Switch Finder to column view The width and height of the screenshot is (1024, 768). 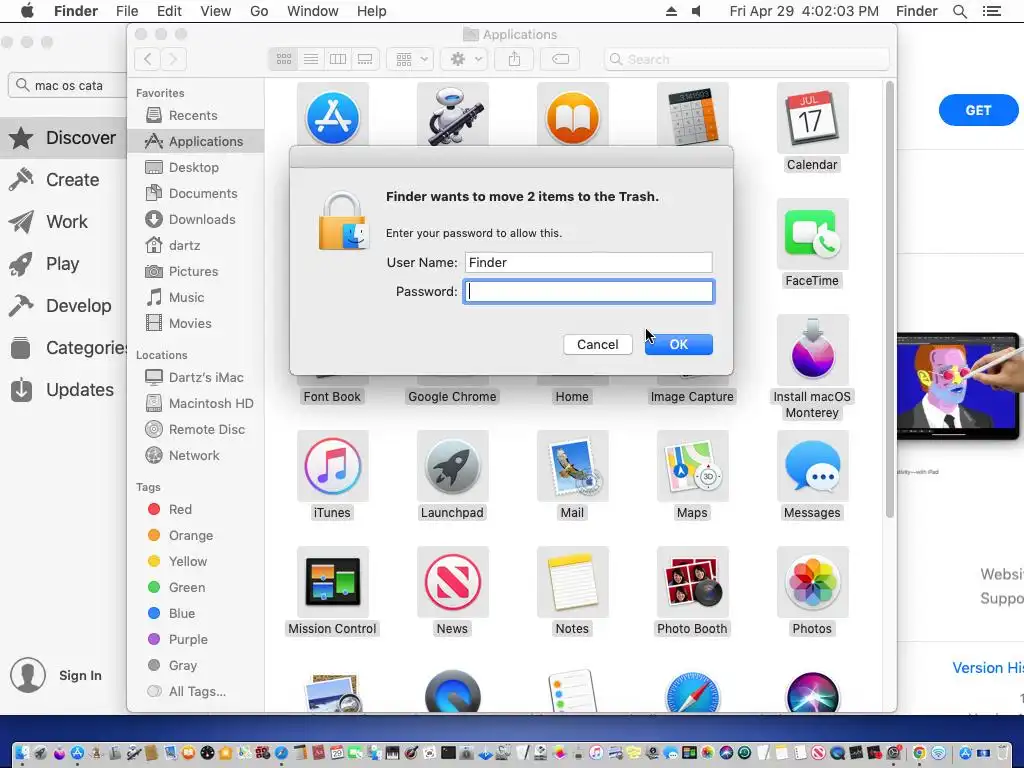click(338, 59)
